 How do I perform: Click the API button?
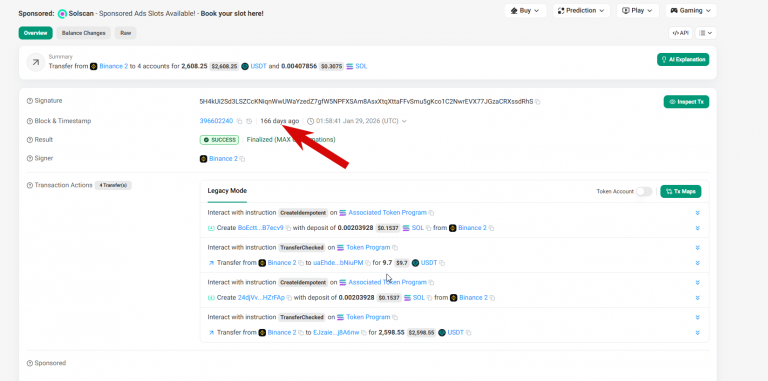(x=680, y=33)
